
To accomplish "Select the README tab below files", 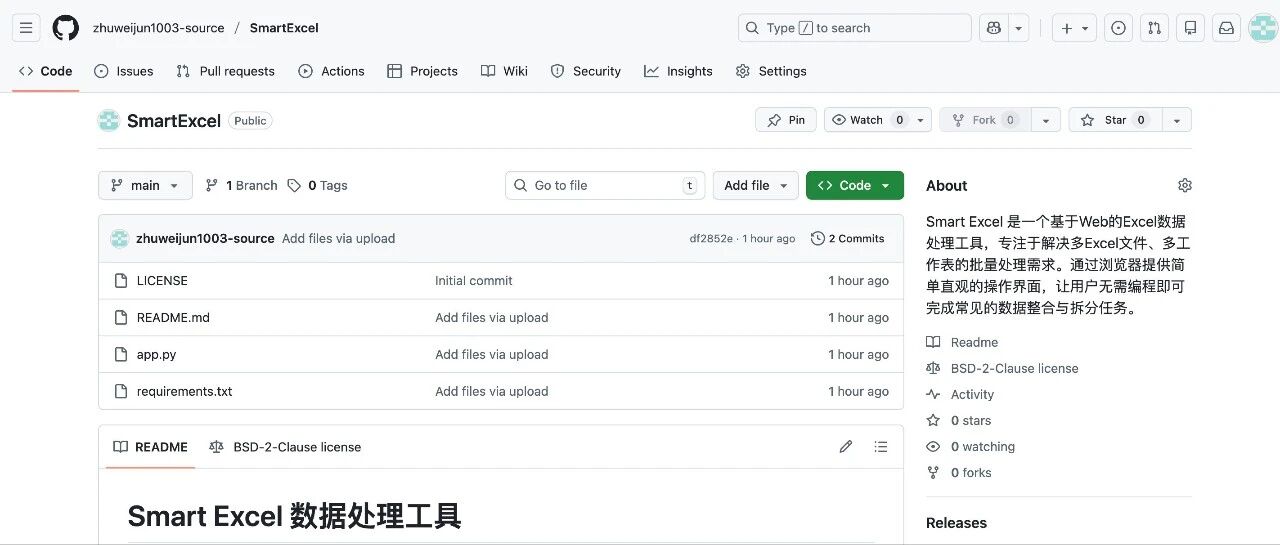I will click(x=150, y=447).
